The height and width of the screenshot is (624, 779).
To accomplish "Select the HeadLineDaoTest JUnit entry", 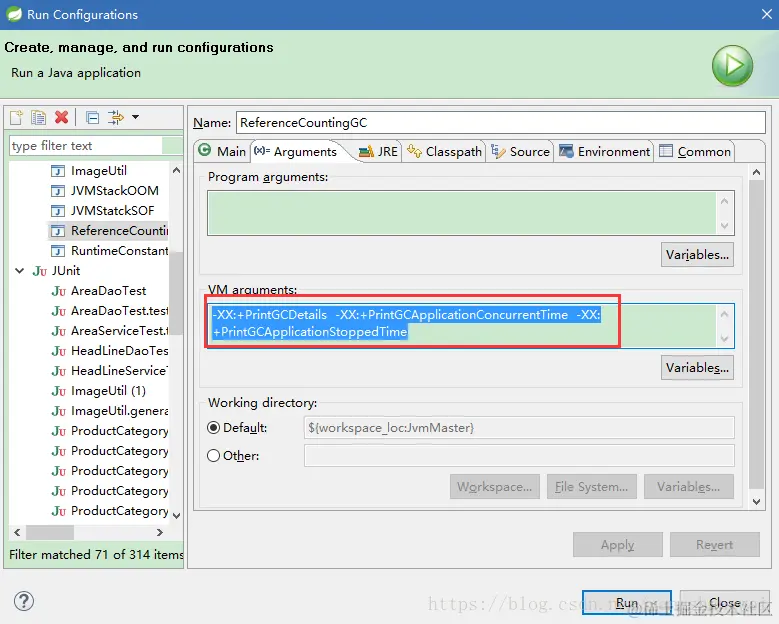I will pos(110,351).
